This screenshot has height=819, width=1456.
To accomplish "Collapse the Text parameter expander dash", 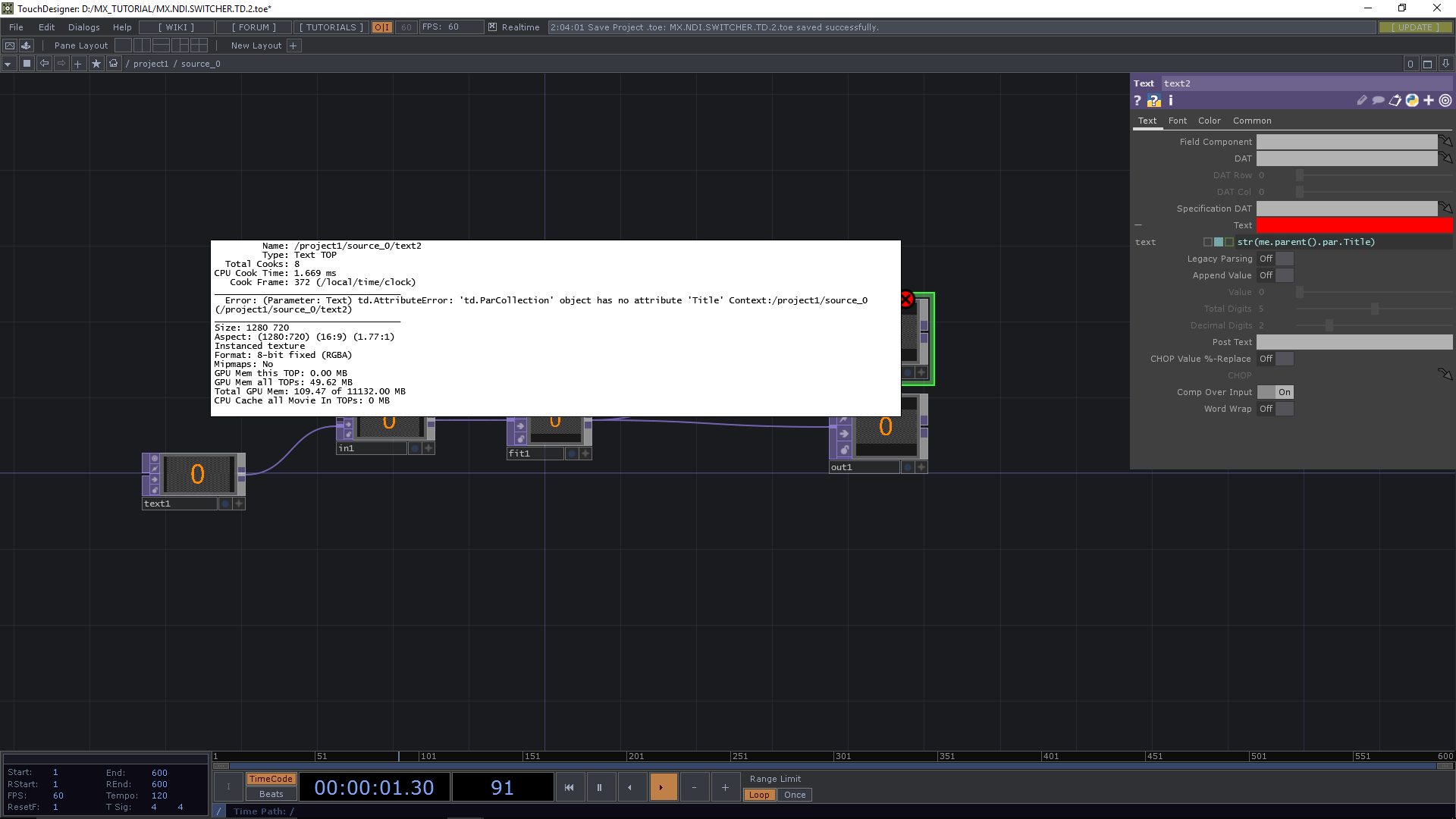I will click(1138, 225).
